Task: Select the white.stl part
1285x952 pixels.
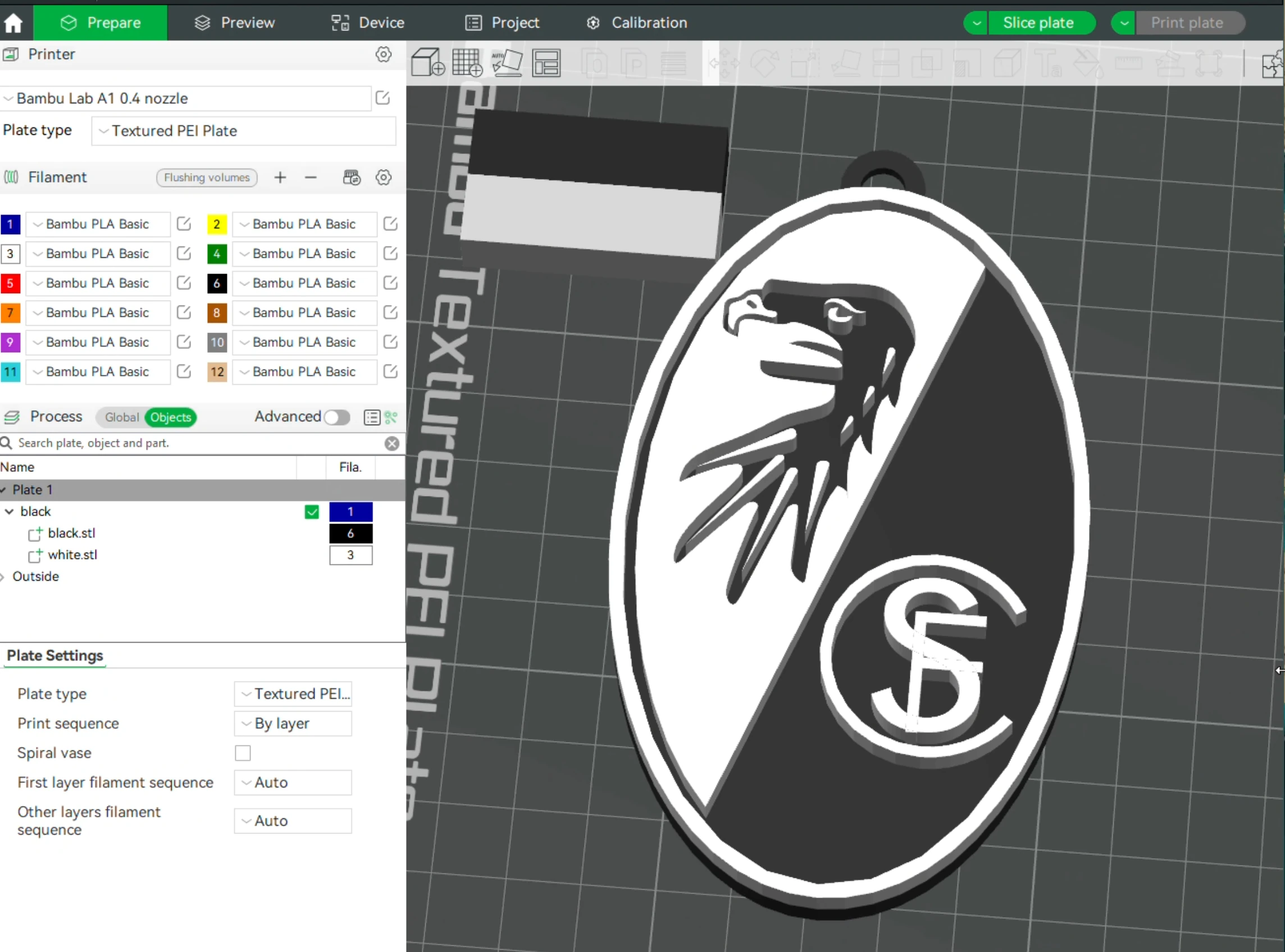Action: coord(72,555)
